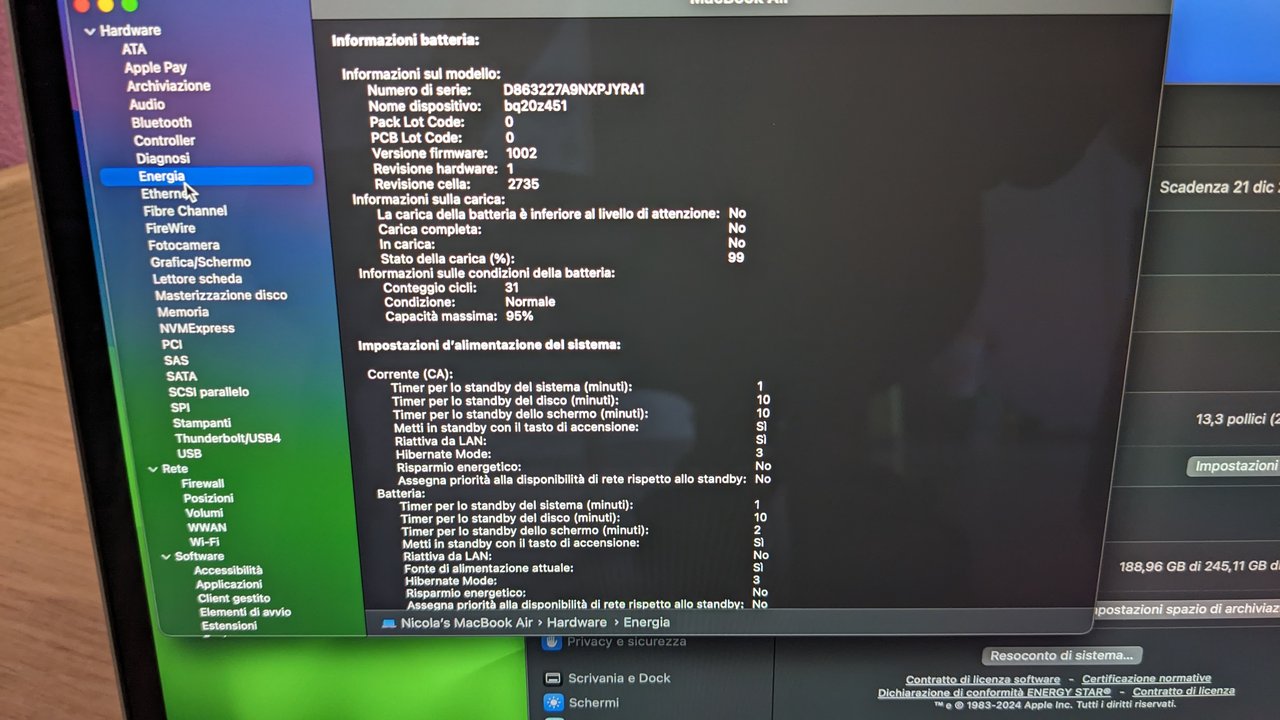Image resolution: width=1280 pixels, height=720 pixels.
Task: Click the green window zoom button
Action: click(129, 4)
